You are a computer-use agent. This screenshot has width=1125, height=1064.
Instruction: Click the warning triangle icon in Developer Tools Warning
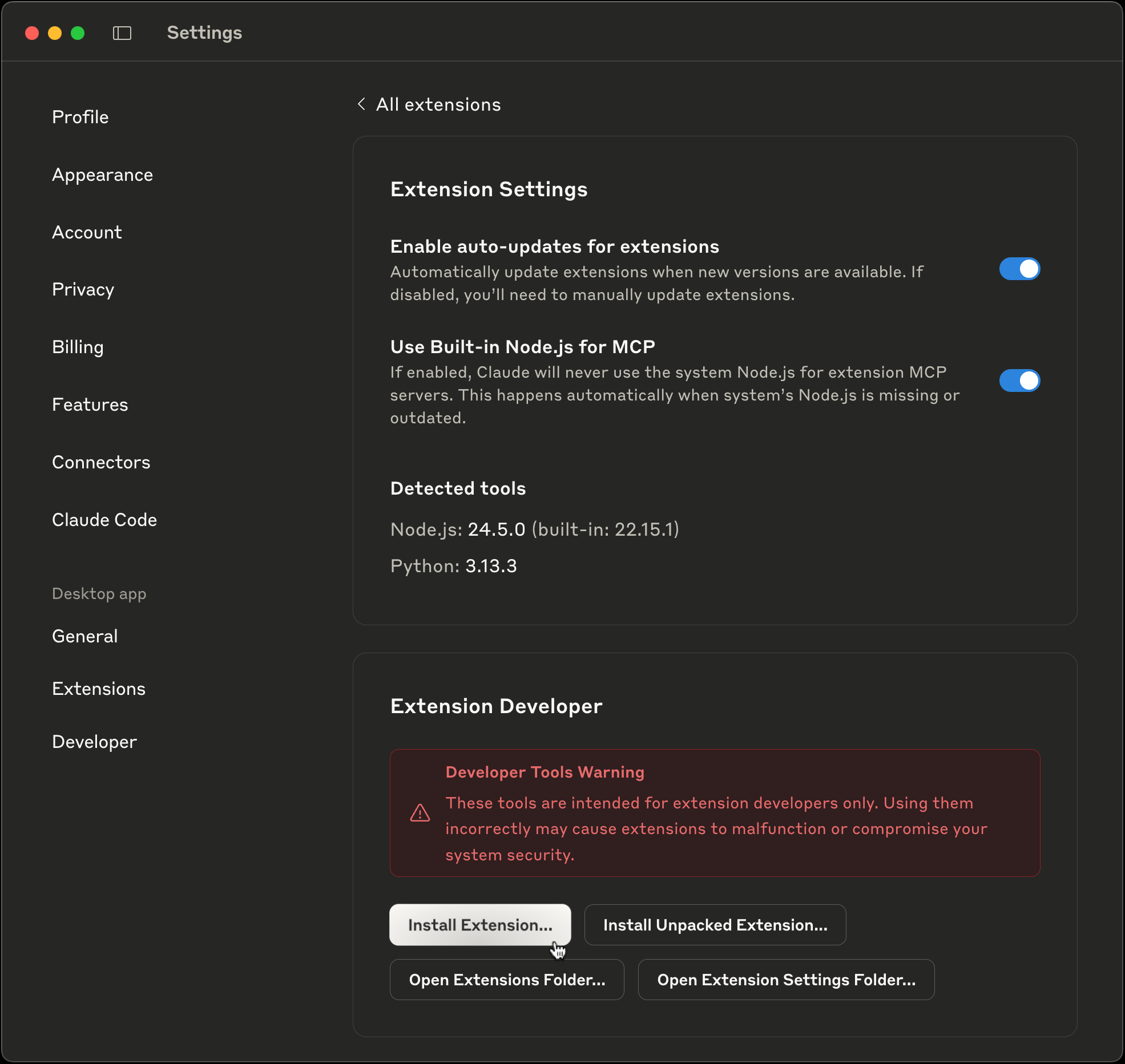pos(420,812)
